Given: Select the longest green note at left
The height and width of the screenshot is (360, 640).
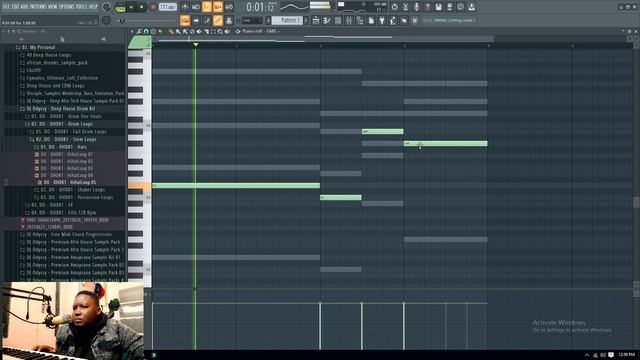Looking at the screenshot, I should coord(236,186).
